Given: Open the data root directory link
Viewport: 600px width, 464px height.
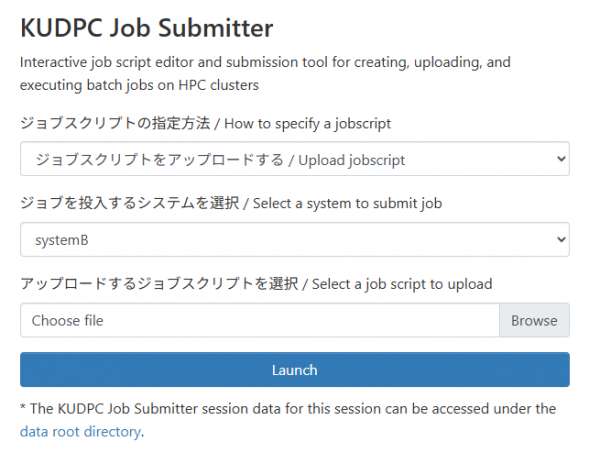Looking at the screenshot, I should coord(80,431).
